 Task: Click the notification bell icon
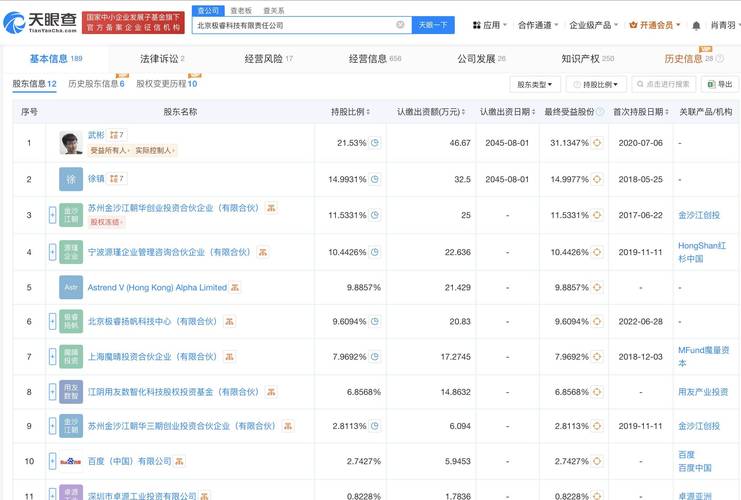coord(696,26)
